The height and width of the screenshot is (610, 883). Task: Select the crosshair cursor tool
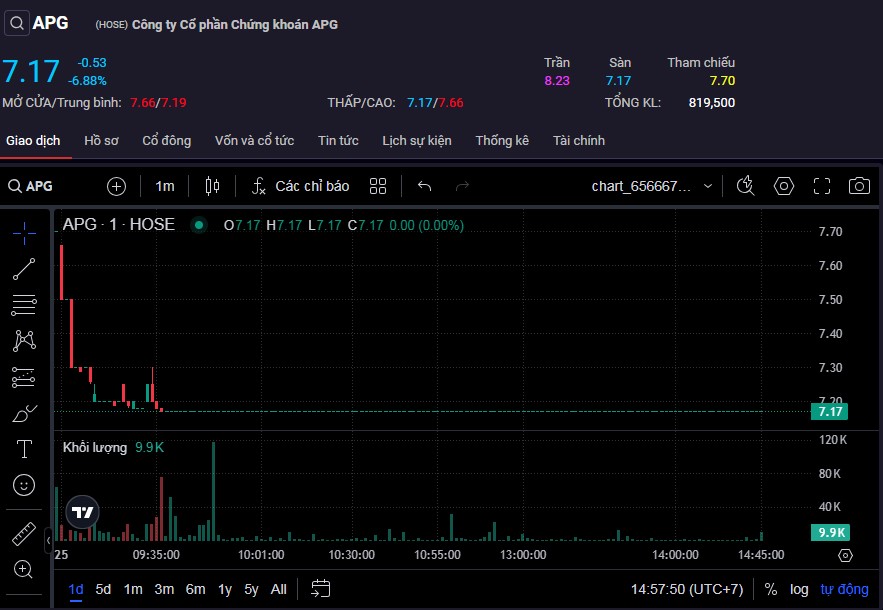pos(24,232)
